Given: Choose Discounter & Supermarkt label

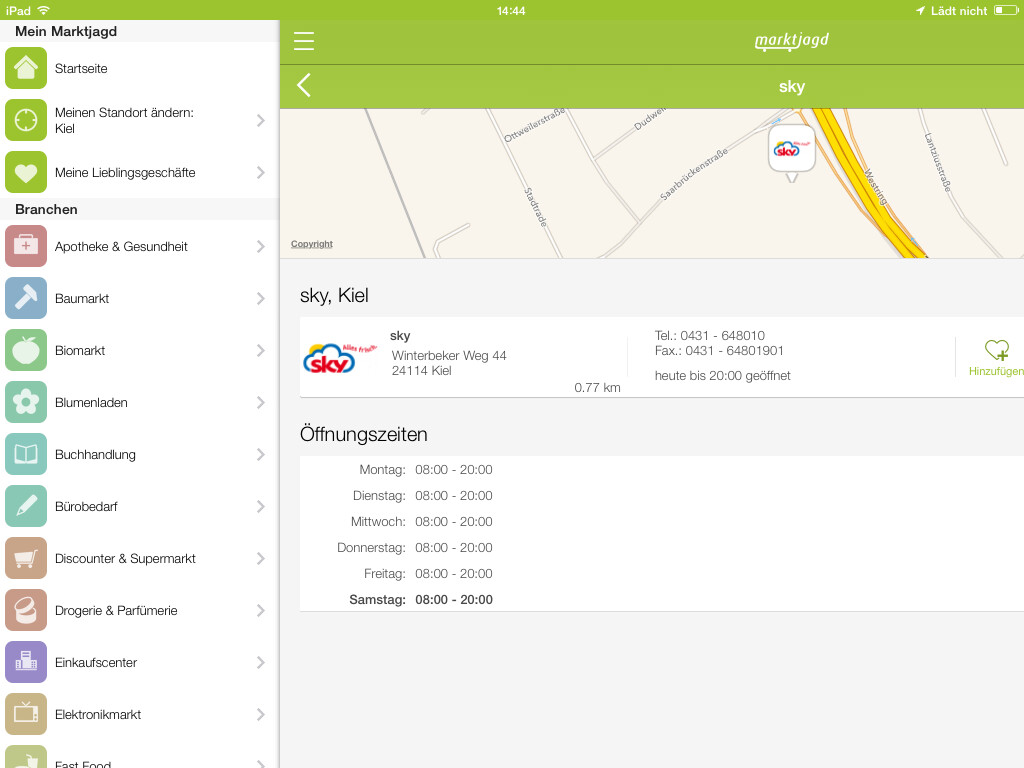Looking at the screenshot, I should click(125, 558).
